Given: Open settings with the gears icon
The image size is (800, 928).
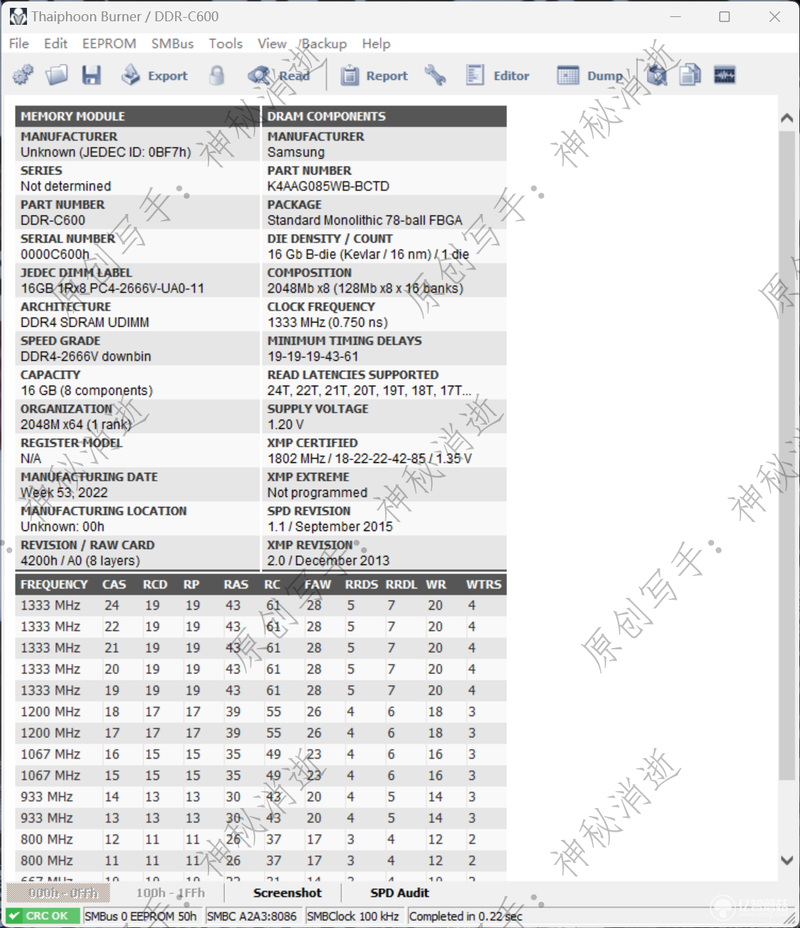Looking at the screenshot, I should pos(23,75).
